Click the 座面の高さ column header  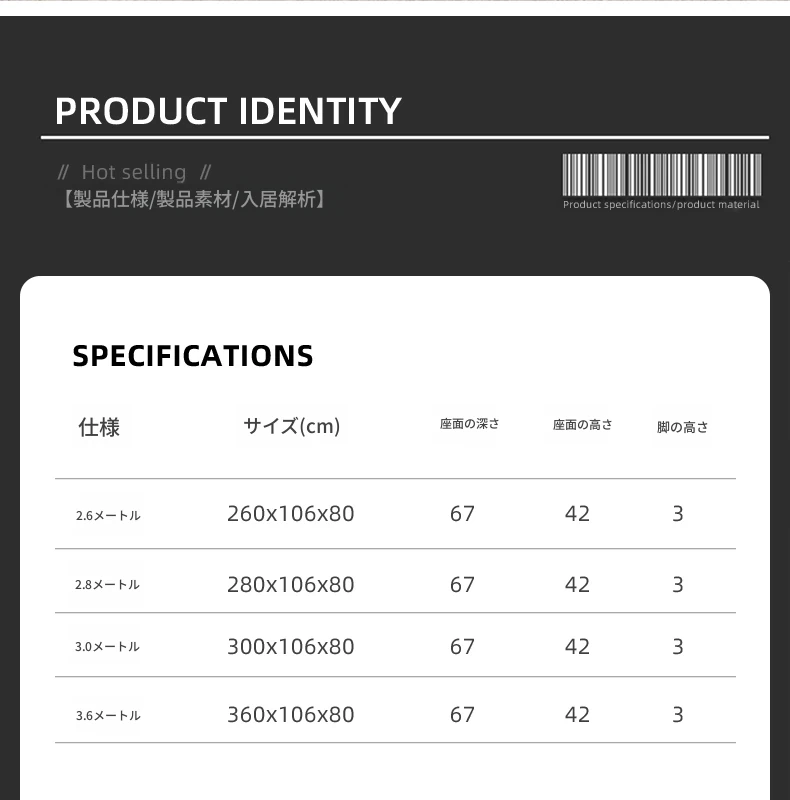(582, 425)
